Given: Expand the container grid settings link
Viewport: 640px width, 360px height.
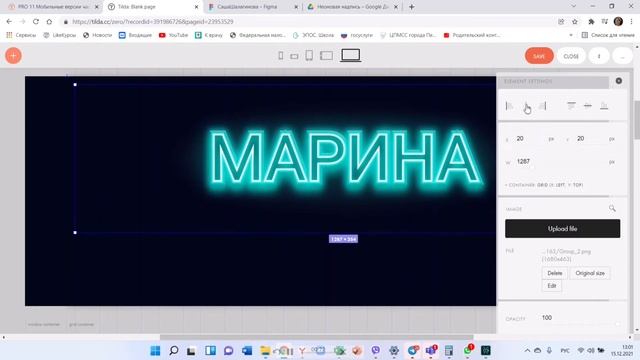Looking at the screenshot, I should point(544,185).
